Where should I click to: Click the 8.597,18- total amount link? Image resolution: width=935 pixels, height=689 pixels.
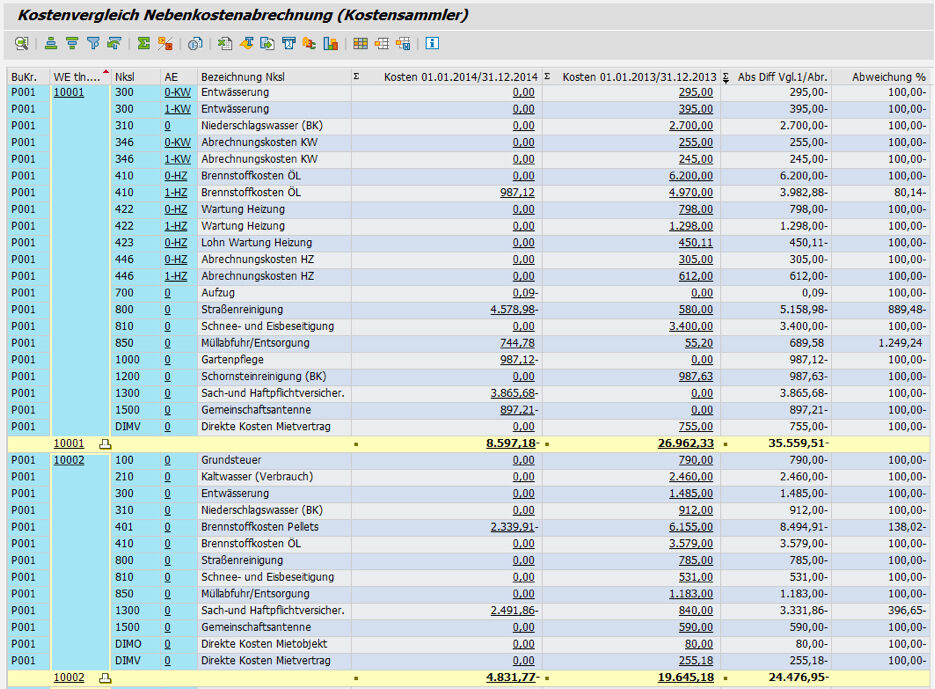512,443
